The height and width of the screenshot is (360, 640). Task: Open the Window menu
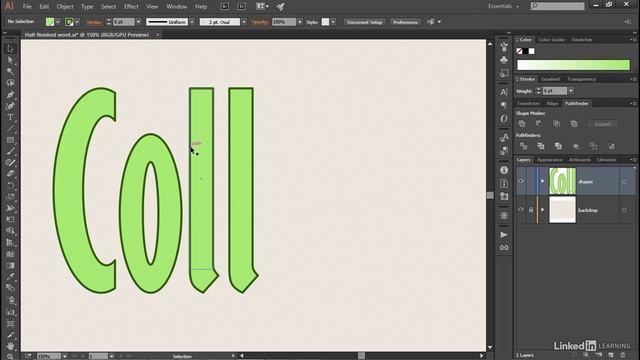(176, 7)
